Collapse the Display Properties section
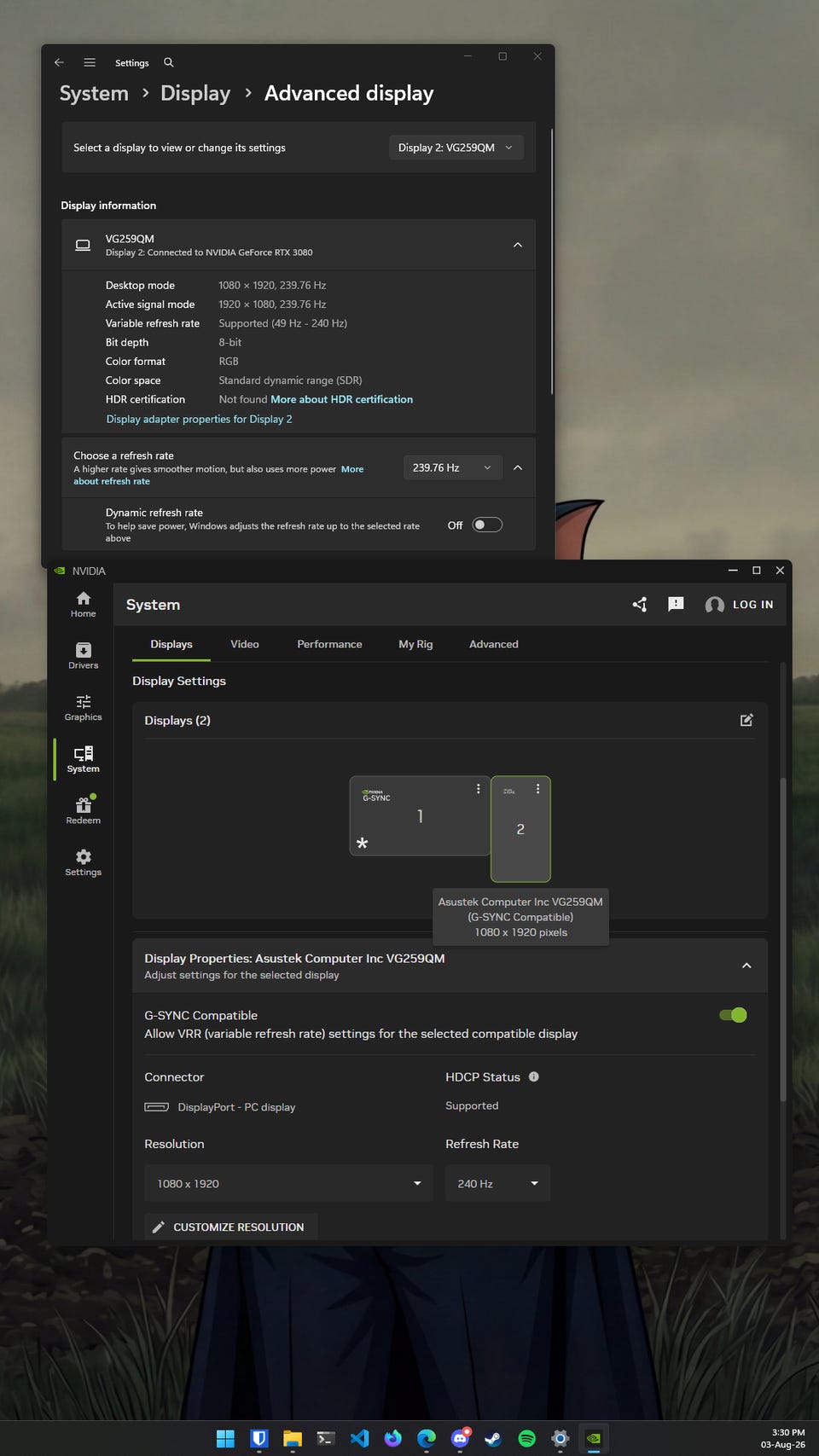Image resolution: width=819 pixels, height=1456 pixels. tap(746, 966)
